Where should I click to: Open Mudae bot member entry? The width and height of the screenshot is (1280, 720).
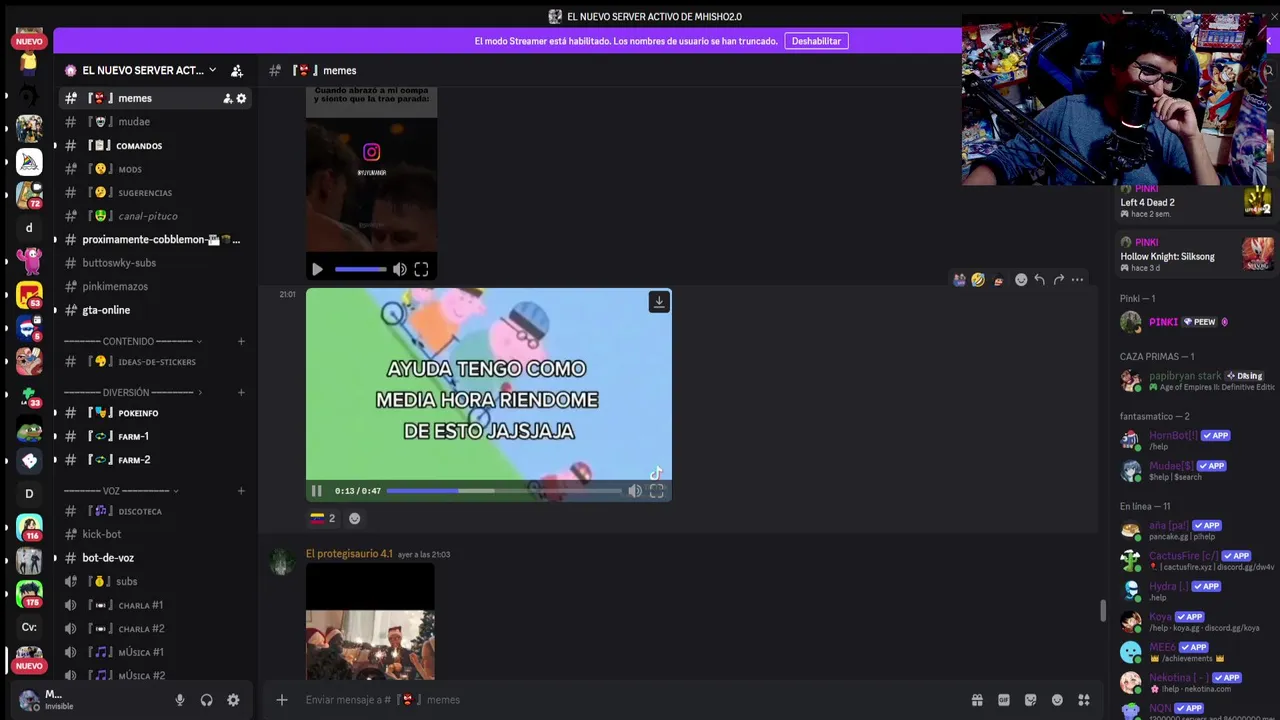click(x=1194, y=470)
